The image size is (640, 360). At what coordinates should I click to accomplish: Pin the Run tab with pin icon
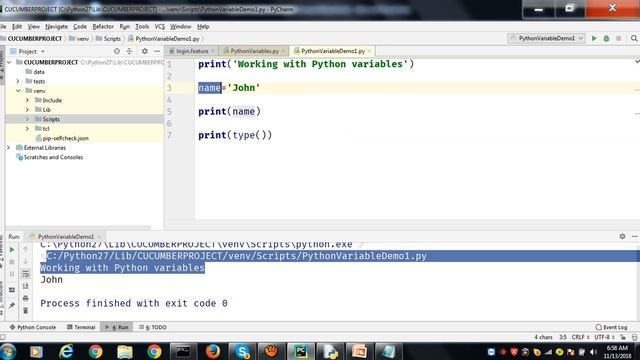[x=12, y=305]
